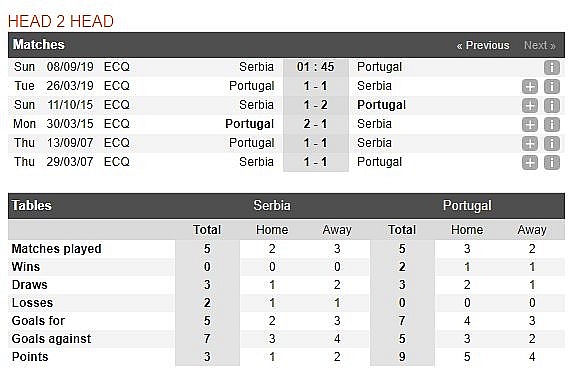Image resolution: width=581 pixels, height=378 pixels.
Task: Open info icon for 29/03/07 match
Action: 552,162
